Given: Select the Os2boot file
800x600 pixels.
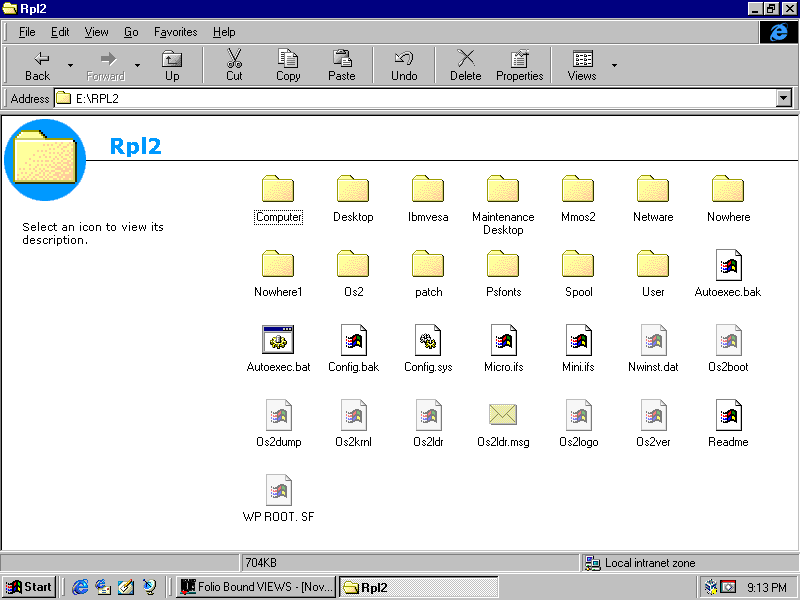Looking at the screenshot, I should pos(728,349).
